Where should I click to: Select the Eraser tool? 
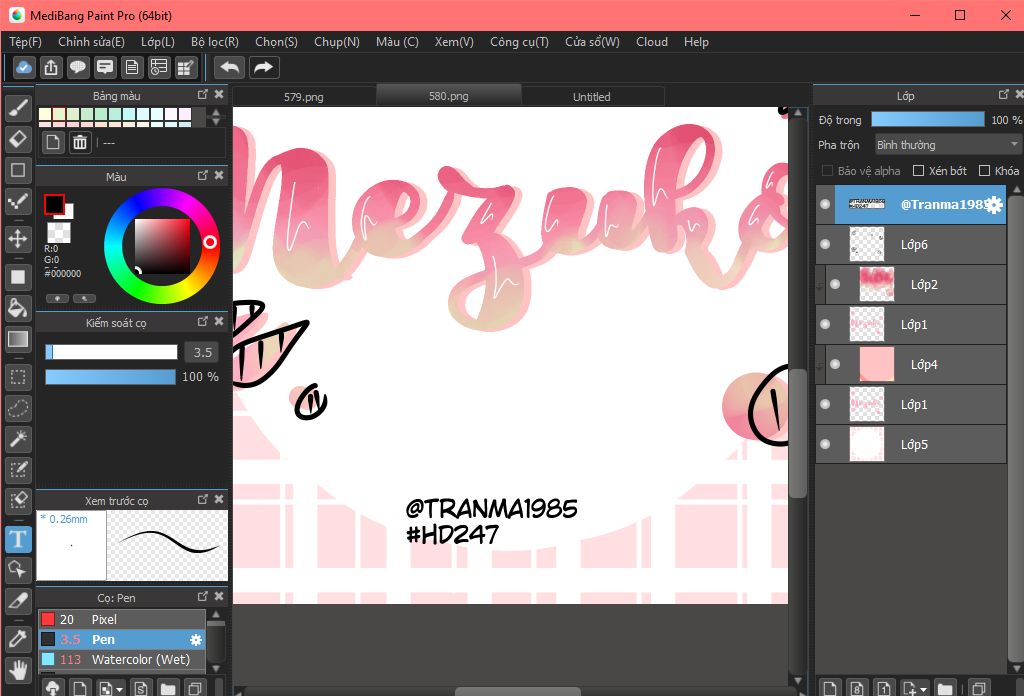tap(18, 138)
